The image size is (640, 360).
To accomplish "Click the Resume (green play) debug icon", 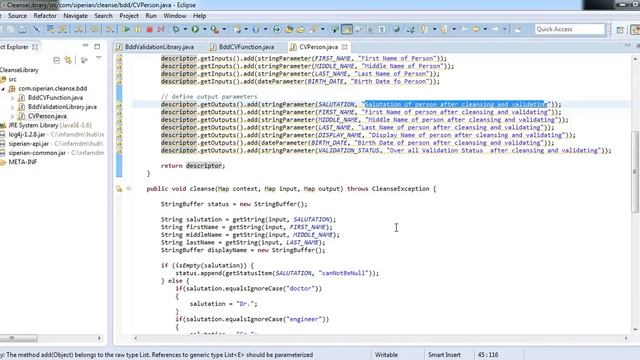I will (126, 29).
